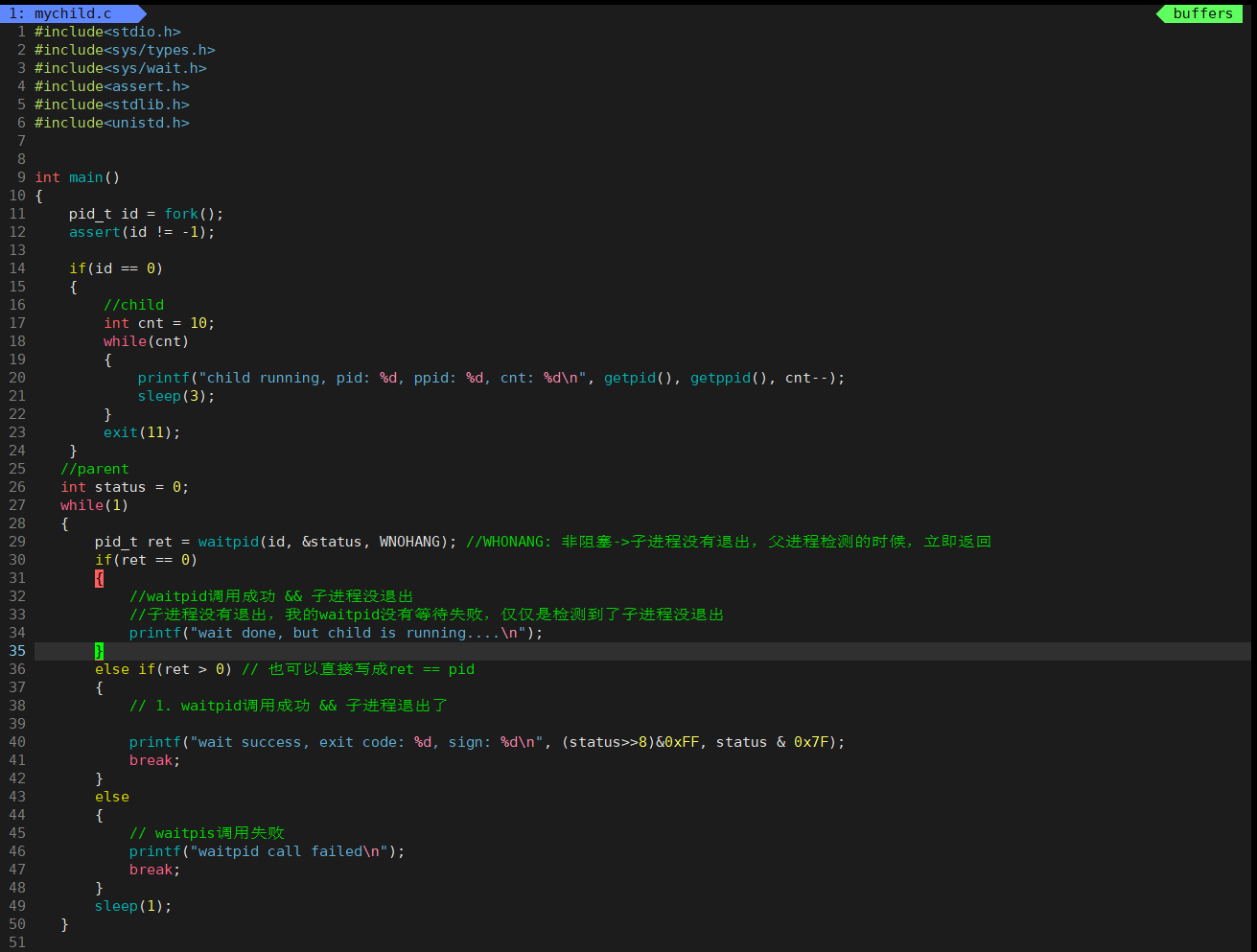1257x952 pixels.
Task: Click the #include<stdlib.h> line
Action: 112,104
